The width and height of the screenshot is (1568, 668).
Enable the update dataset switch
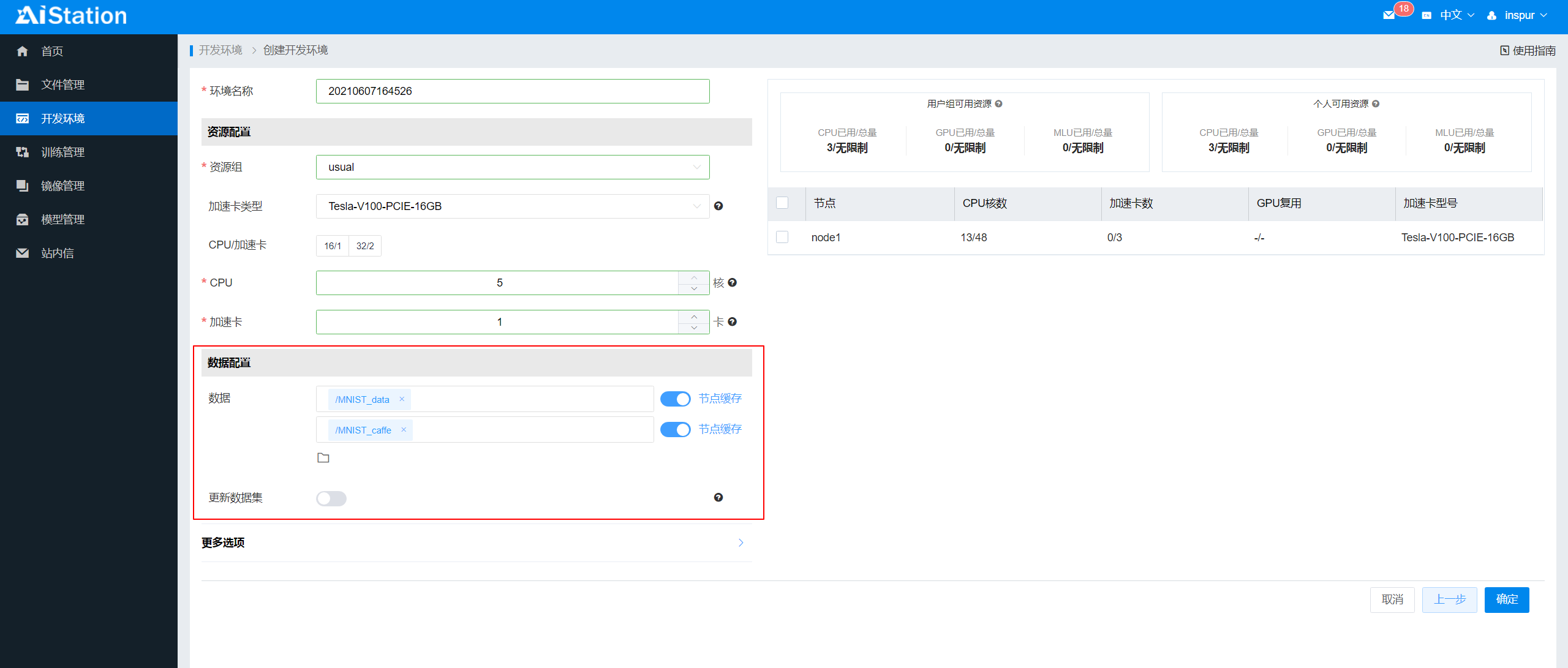pos(331,498)
